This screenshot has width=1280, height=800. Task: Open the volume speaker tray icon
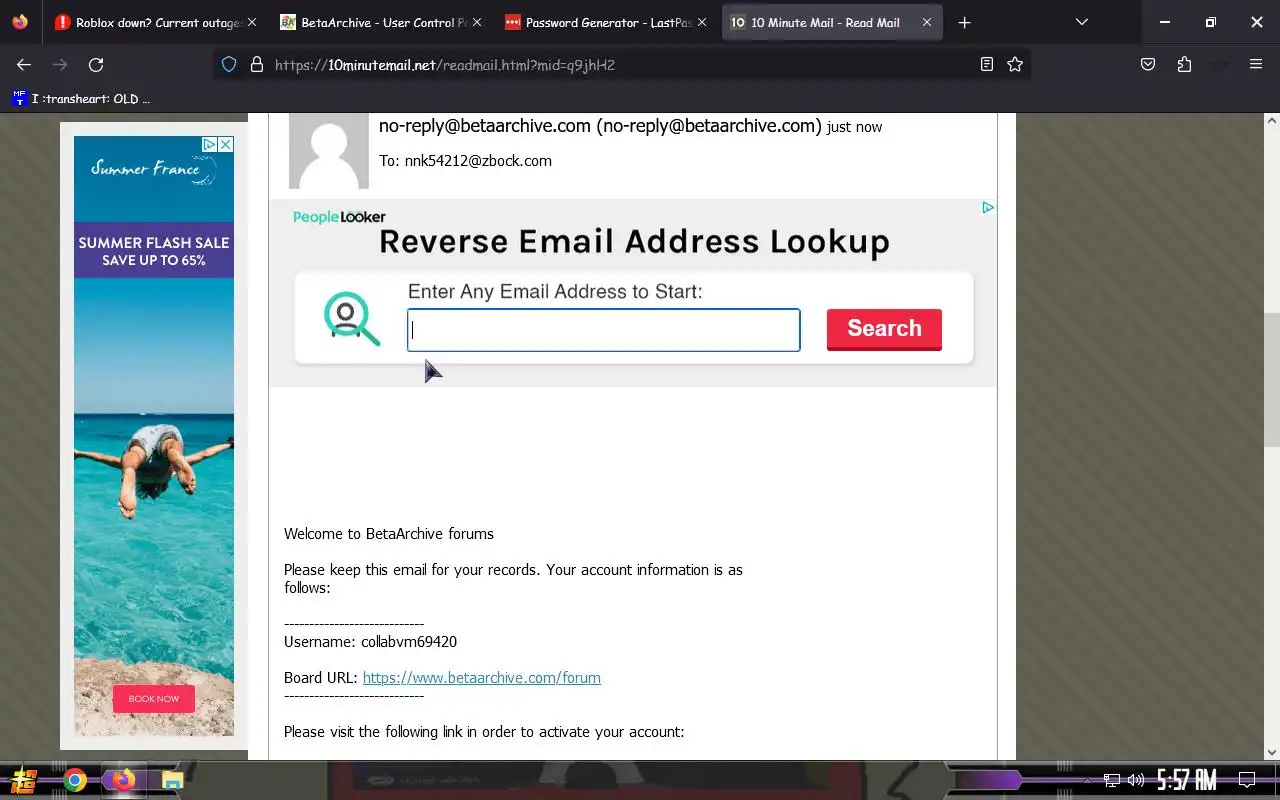[1135, 780]
